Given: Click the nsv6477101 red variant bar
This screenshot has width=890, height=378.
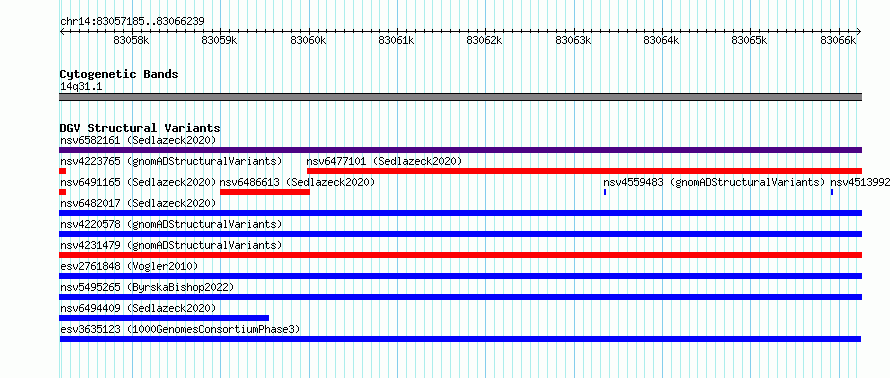Looking at the screenshot, I should pyautogui.click(x=584, y=171).
